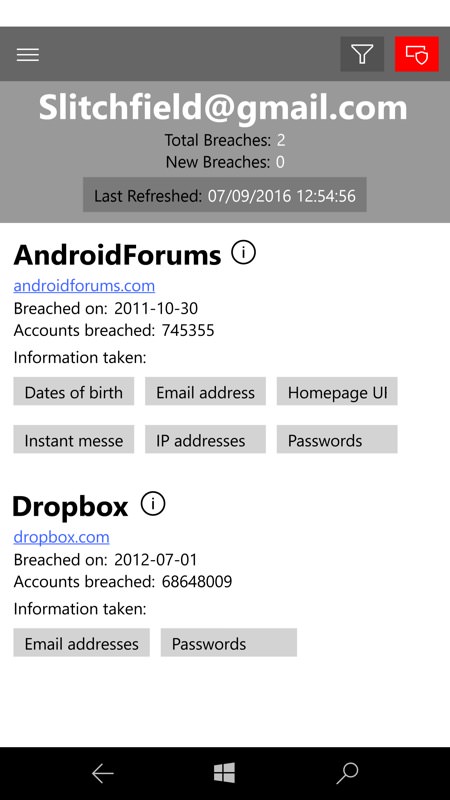Select the Homepage UI tag

(x=337, y=391)
